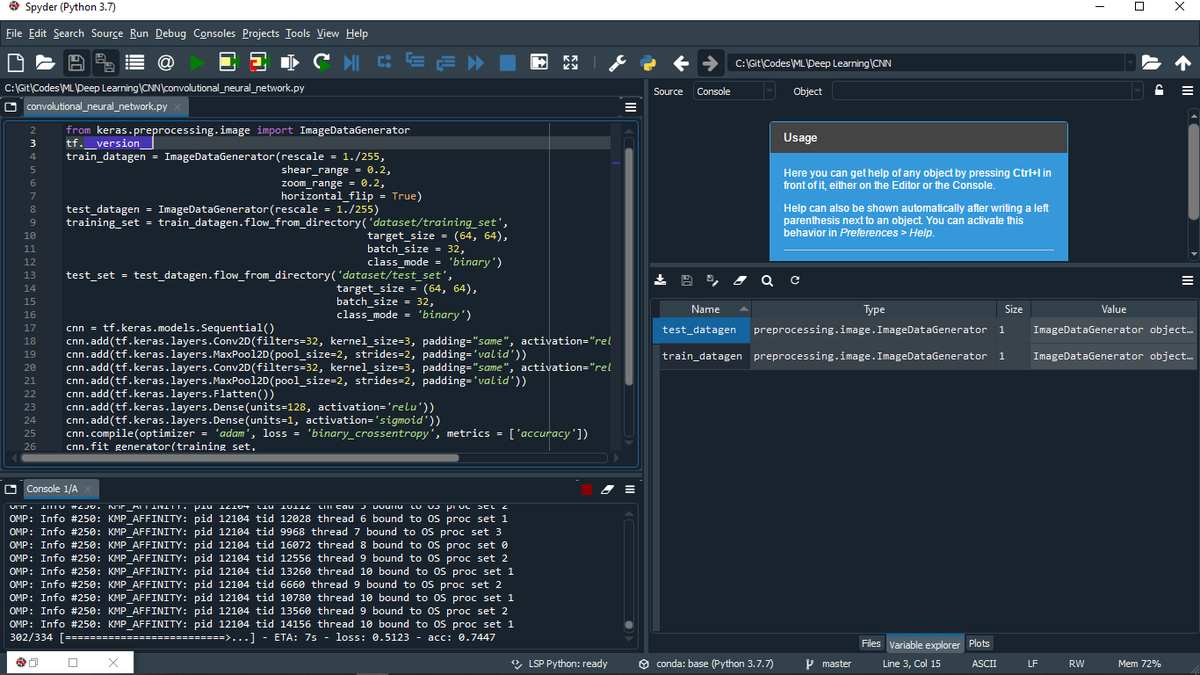Clear the console with eraser icon
The width and height of the screenshot is (1200, 675).
pos(609,489)
